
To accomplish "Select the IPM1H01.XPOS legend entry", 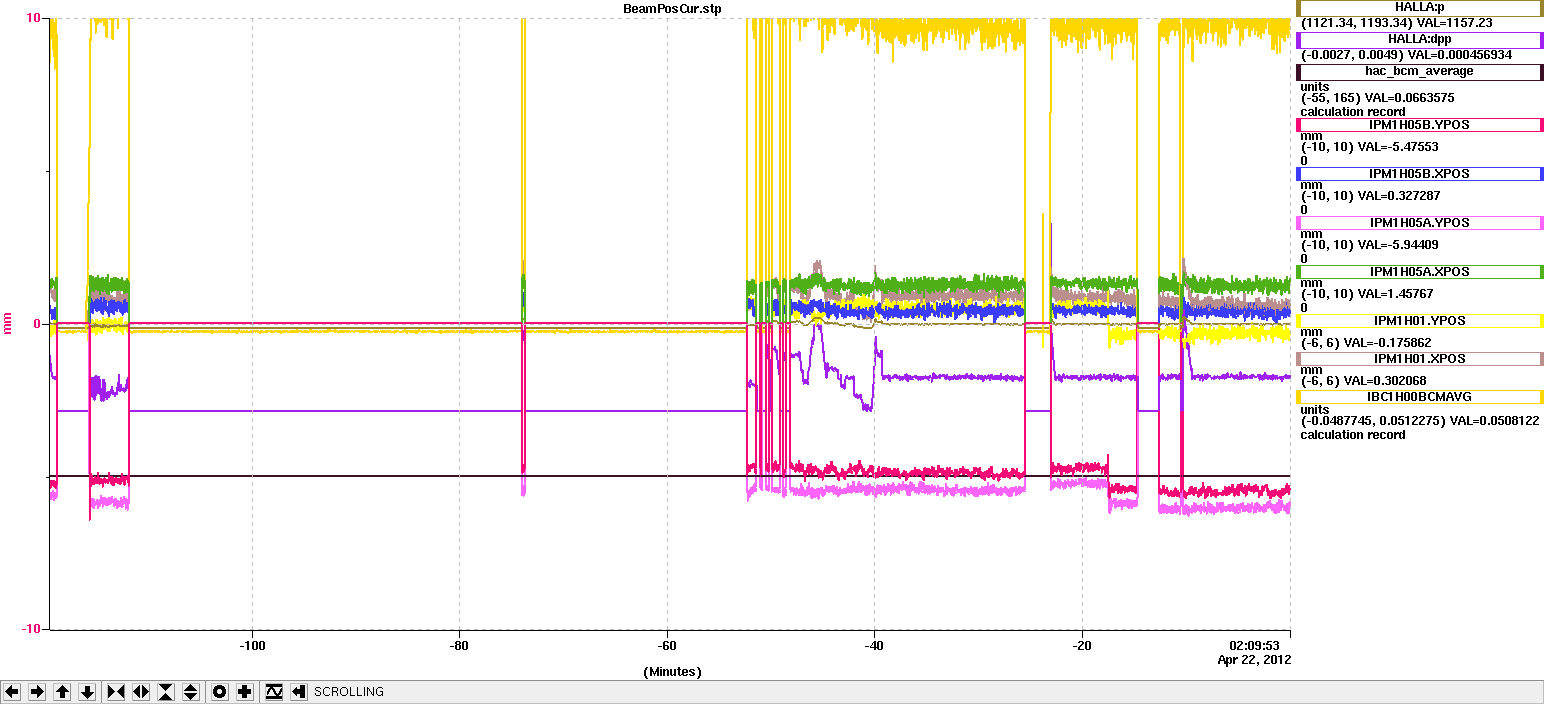I will pos(1420,358).
